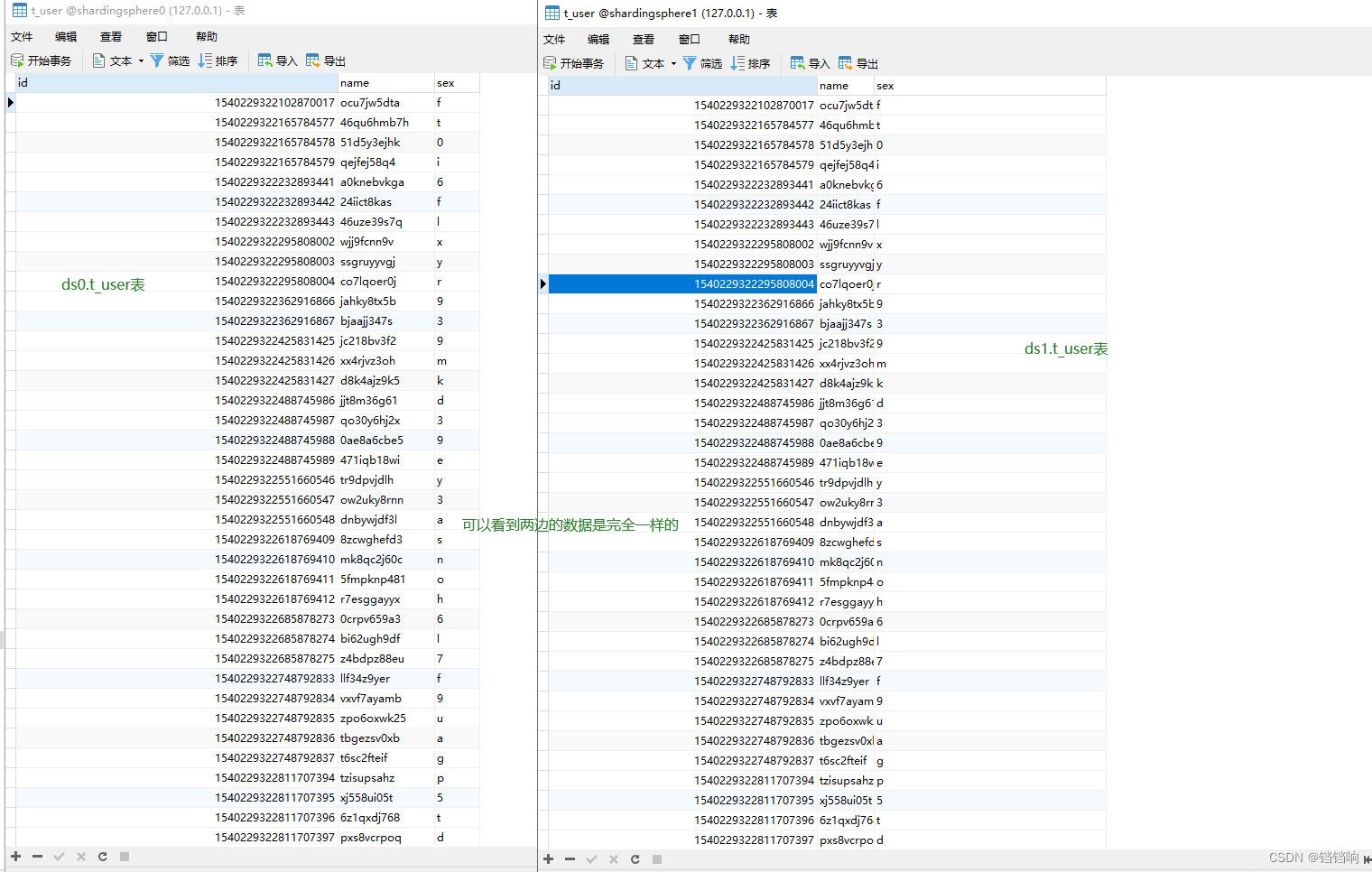This screenshot has height=872, width=1372.
Task: Select name cell mk8qc2j60c in shardingsphere0
Action: click(386, 560)
